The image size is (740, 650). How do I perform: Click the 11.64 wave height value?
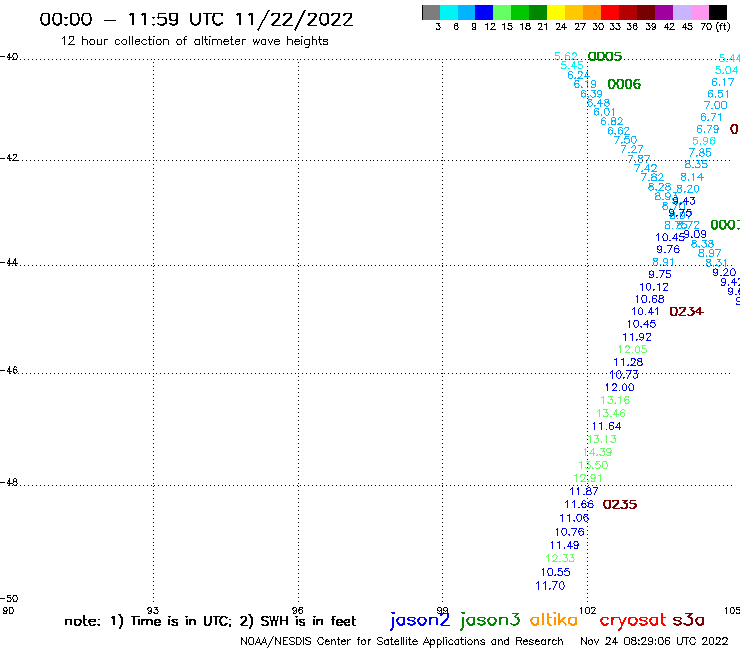tap(606, 426)
